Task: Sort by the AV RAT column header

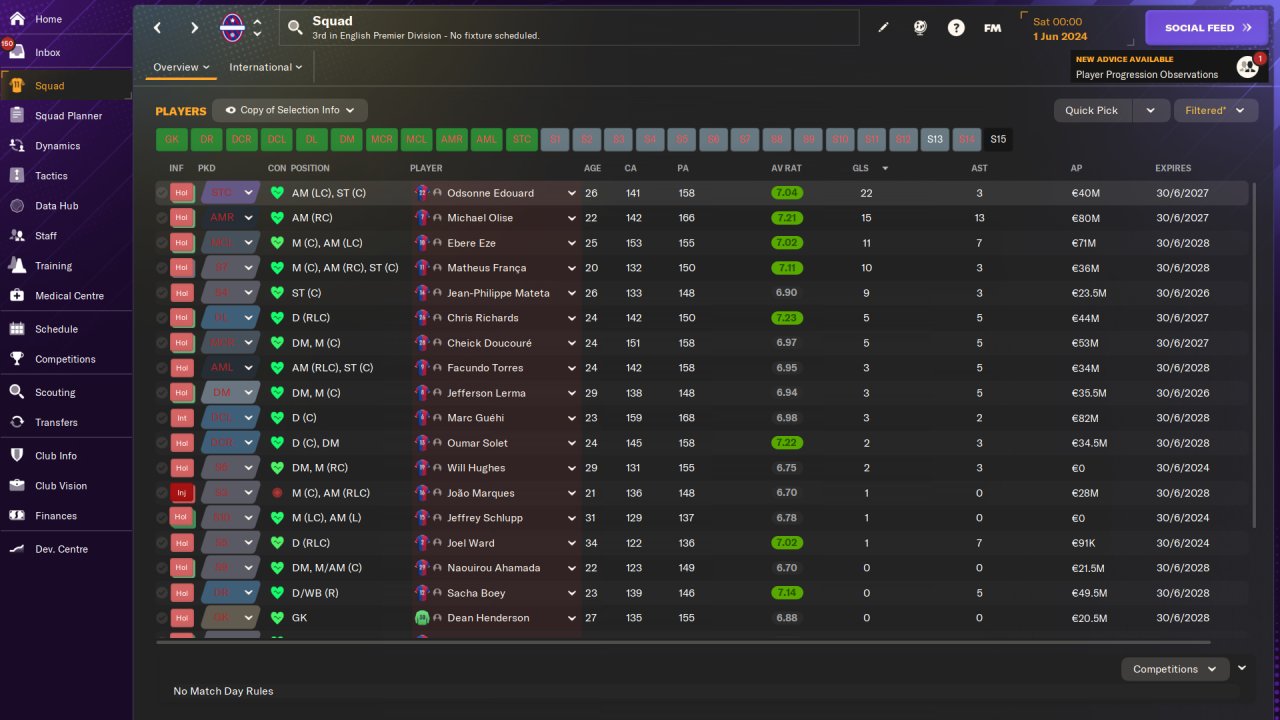Action: [x=786, y=168]
